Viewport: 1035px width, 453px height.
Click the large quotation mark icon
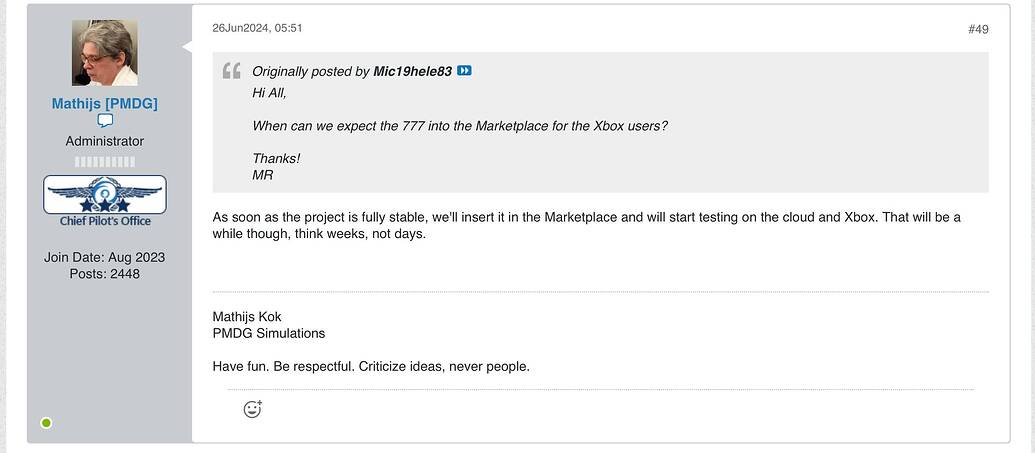[x=231, y=71]
